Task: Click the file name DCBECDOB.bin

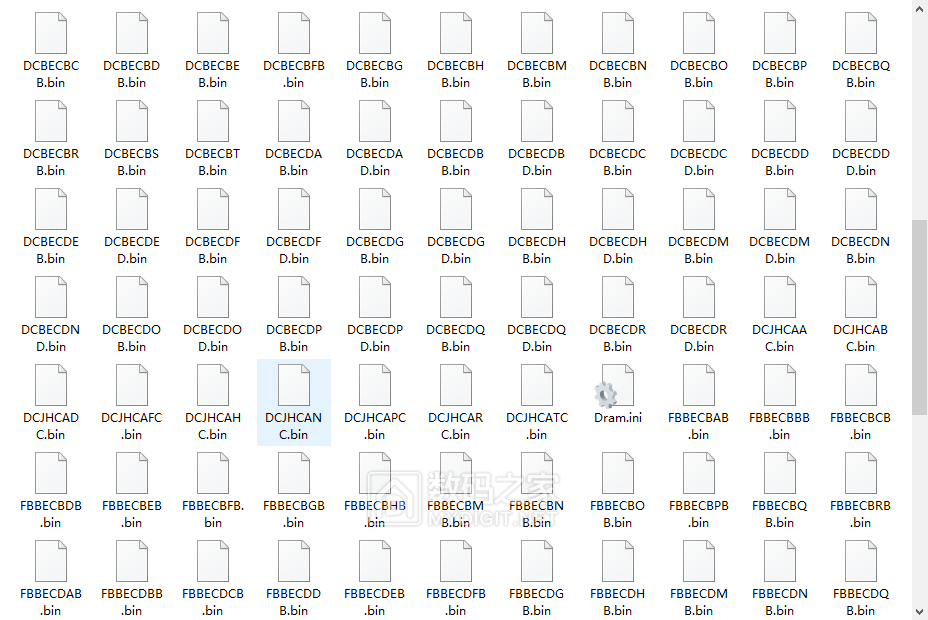Action: tap(131, 338)
